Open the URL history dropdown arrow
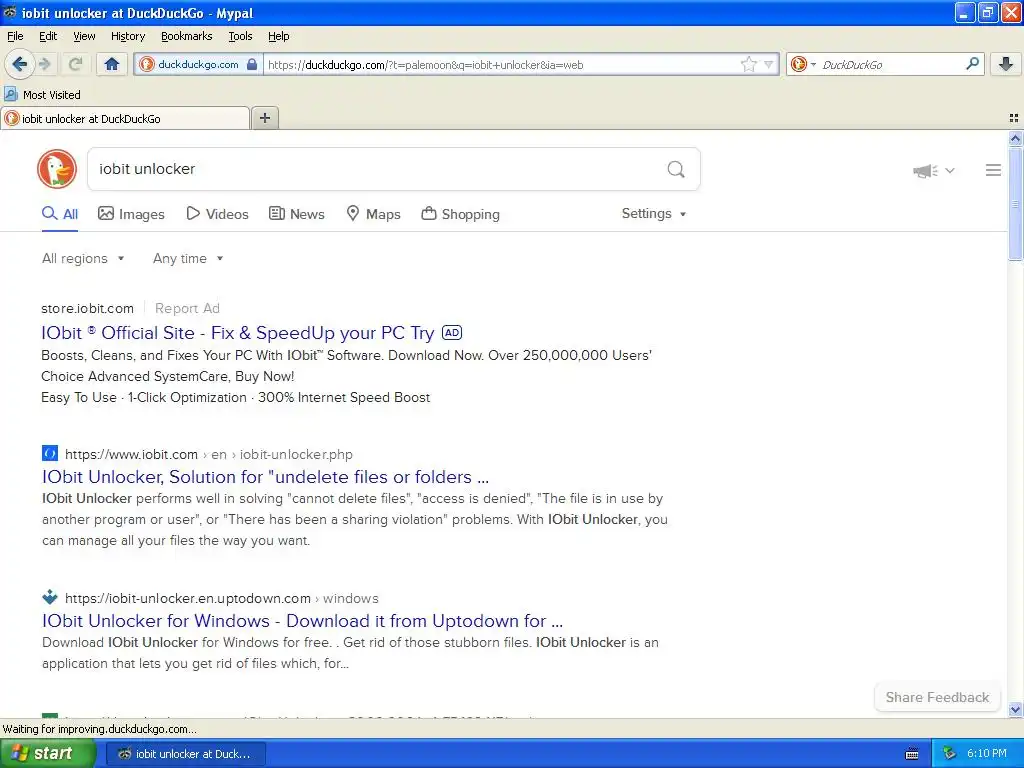This screenshot has height=768, width=1024. pyautogui.click(x=769, y=64)
